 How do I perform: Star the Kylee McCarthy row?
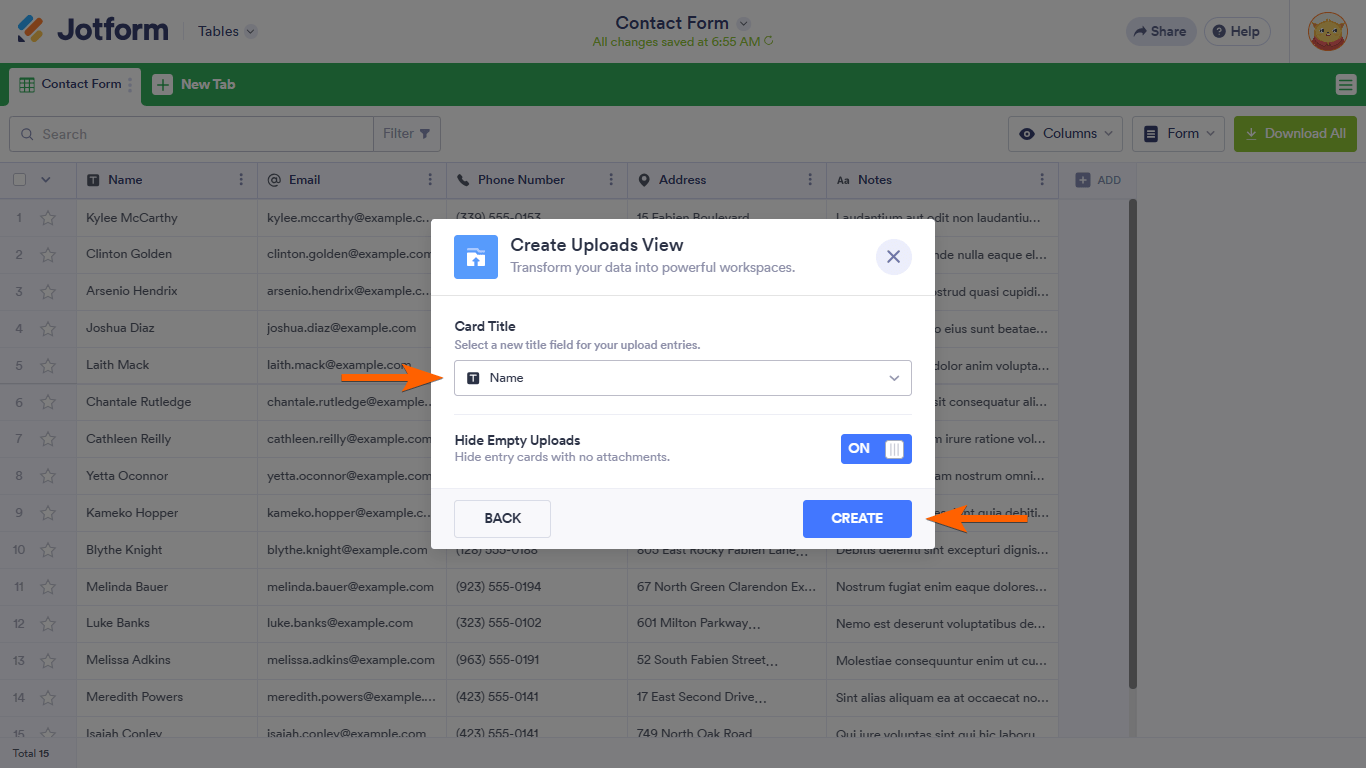tap(47, 218)
